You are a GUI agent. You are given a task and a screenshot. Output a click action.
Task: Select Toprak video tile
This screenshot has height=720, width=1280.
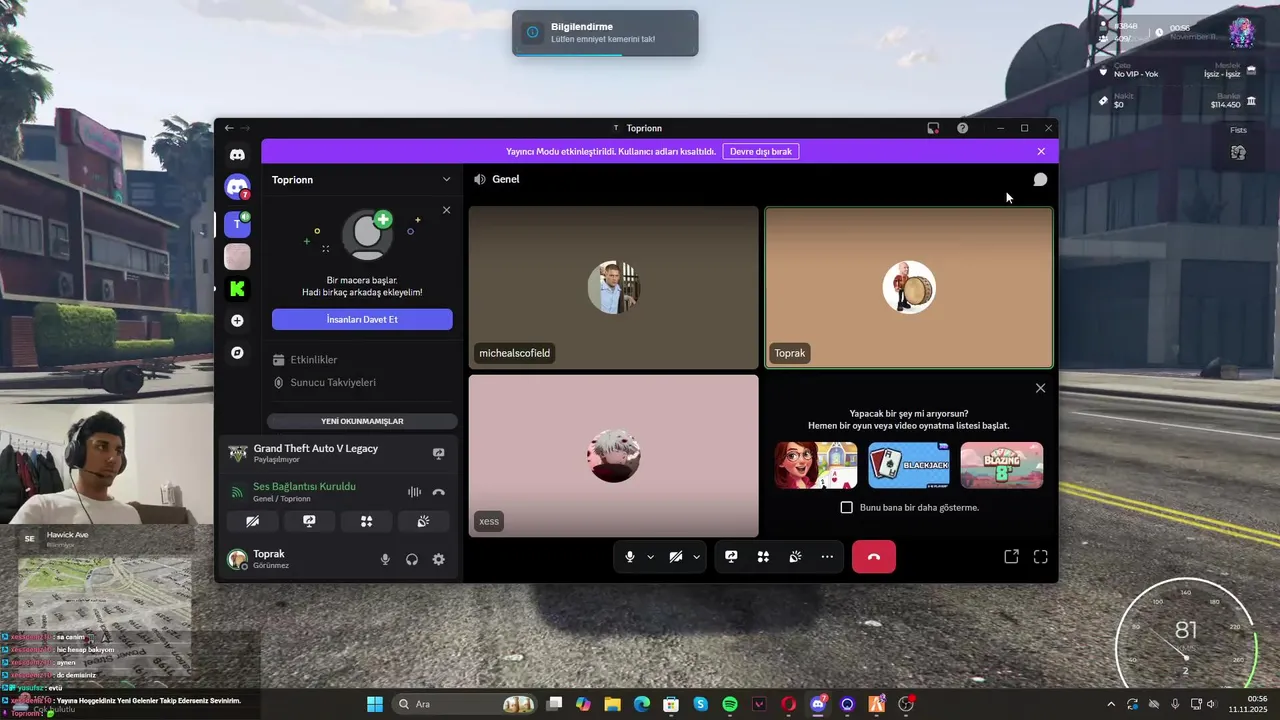coord(909,287)
